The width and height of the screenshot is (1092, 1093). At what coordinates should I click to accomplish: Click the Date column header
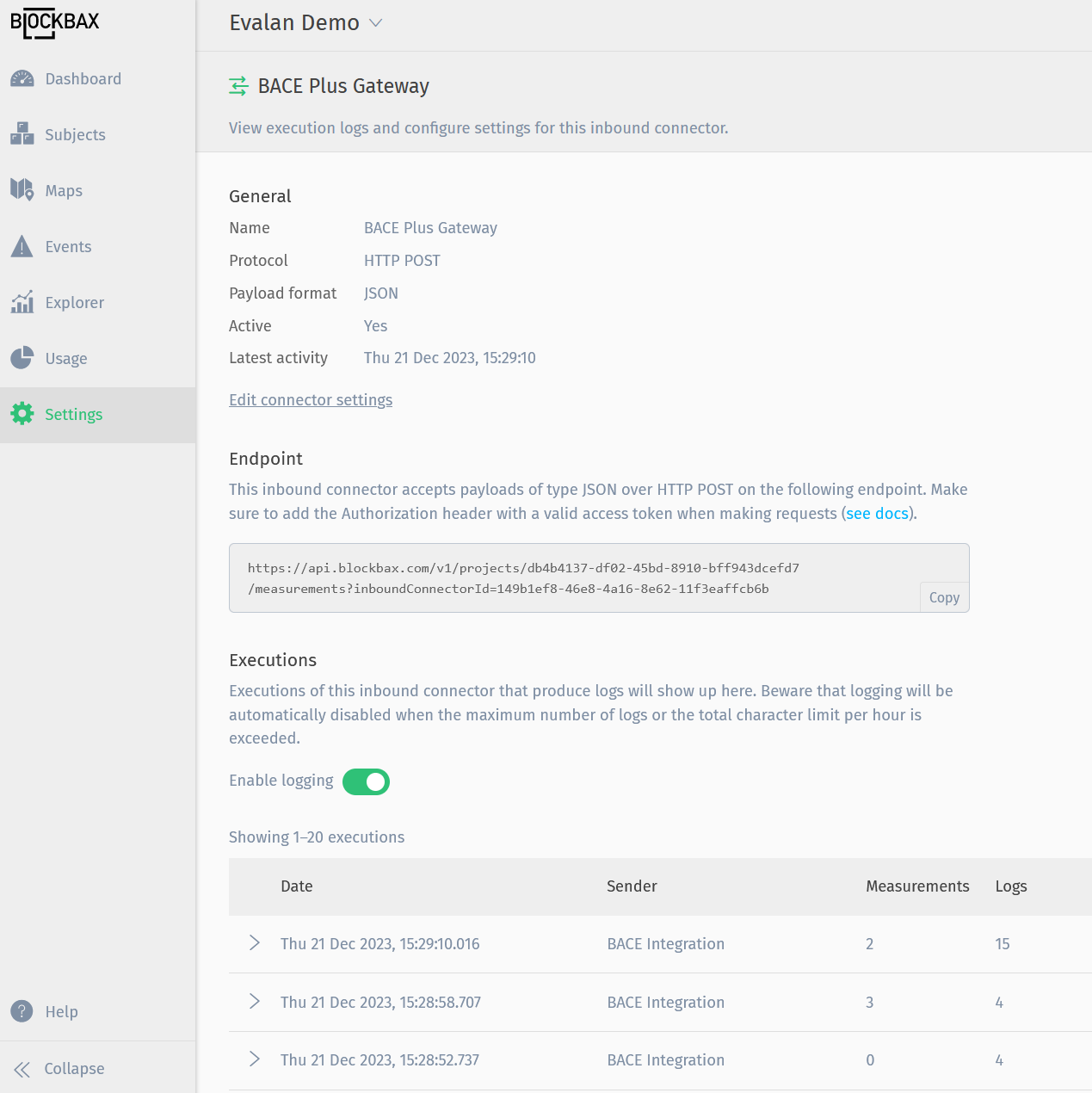[x=297, y=886]
